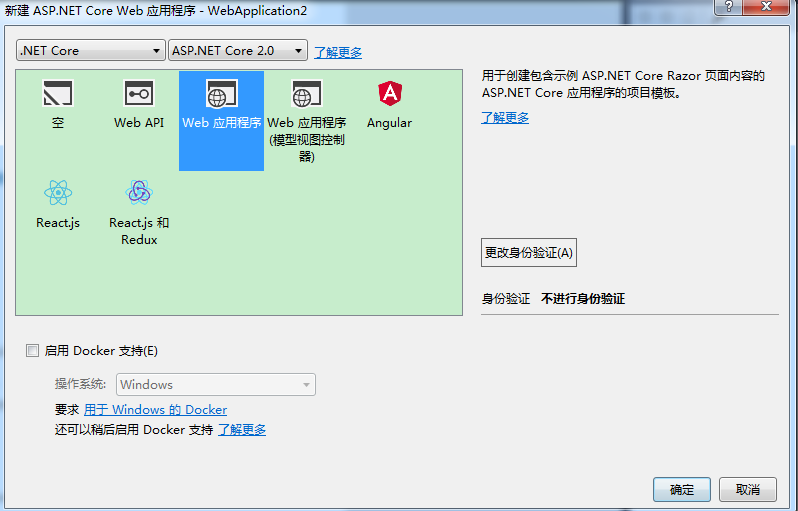Click the Web API template label
This screenshot has height=511, width=798.
click(x=139, y=123)
